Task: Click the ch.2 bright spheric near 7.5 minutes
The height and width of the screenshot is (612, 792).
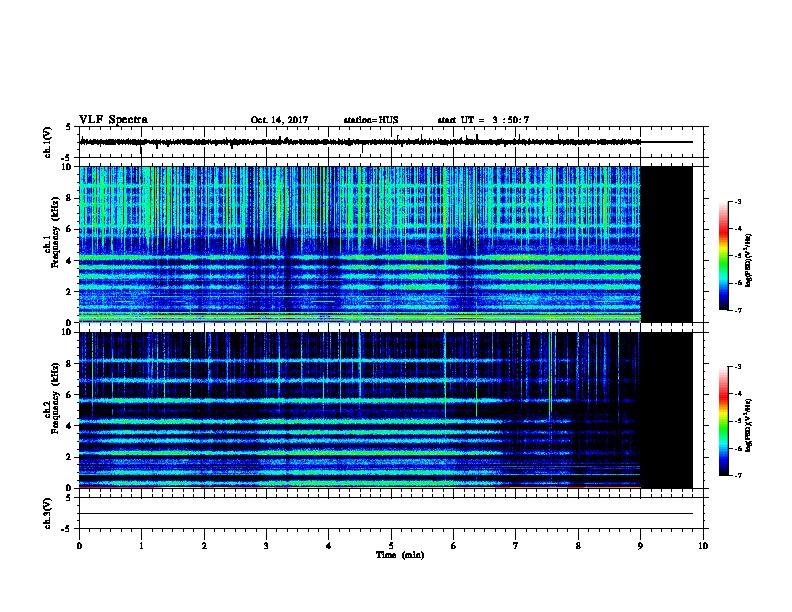Action: pos(550,374)
